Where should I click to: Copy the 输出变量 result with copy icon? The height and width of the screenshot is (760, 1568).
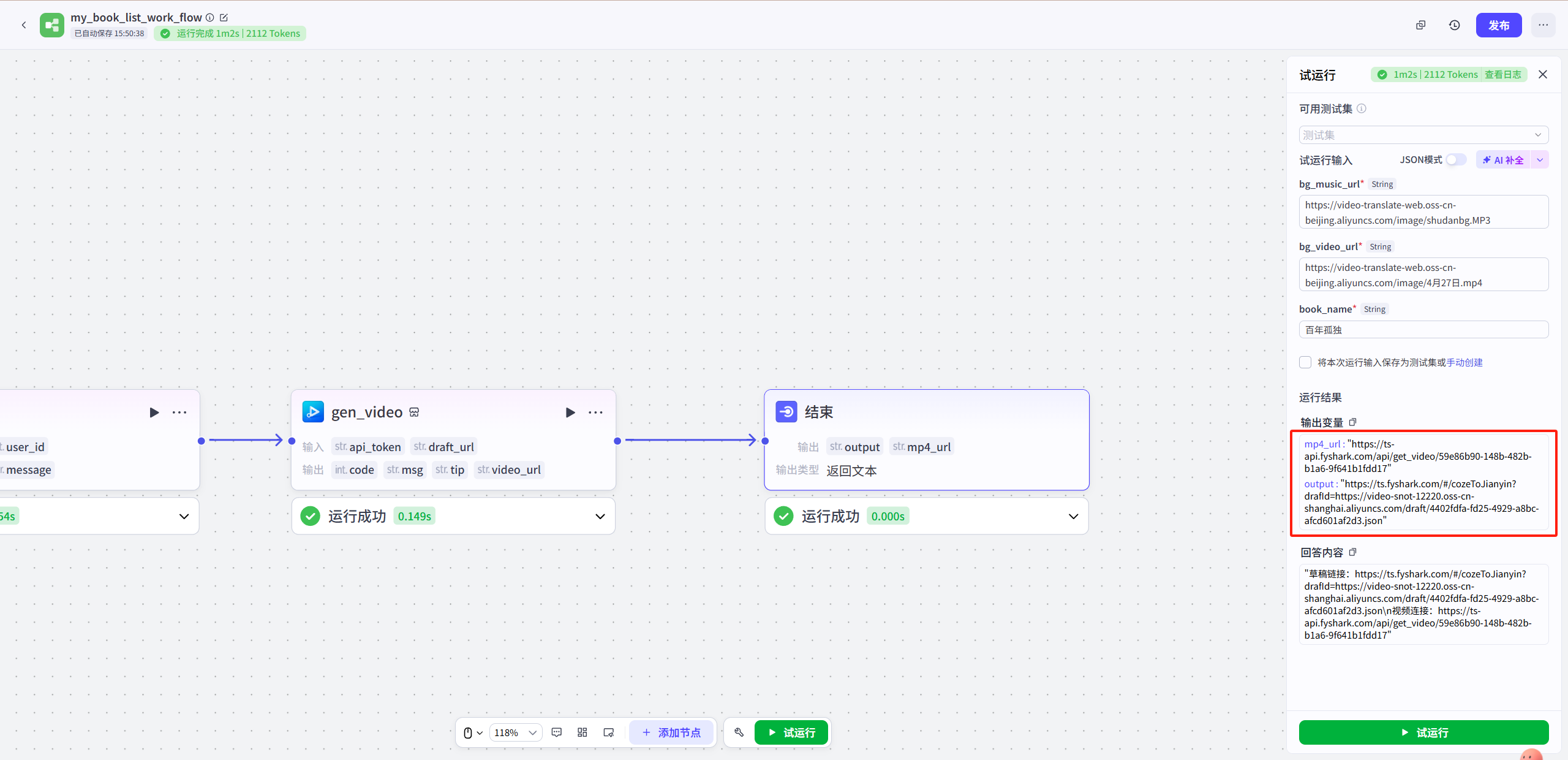pyautogui.click(x=1353, y=422)
